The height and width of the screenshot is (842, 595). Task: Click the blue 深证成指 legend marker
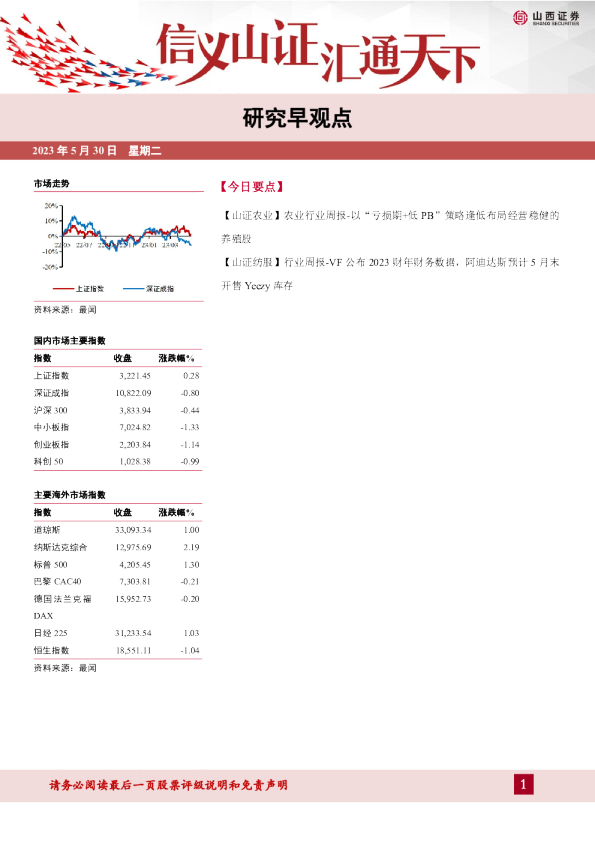coord(133,289)
